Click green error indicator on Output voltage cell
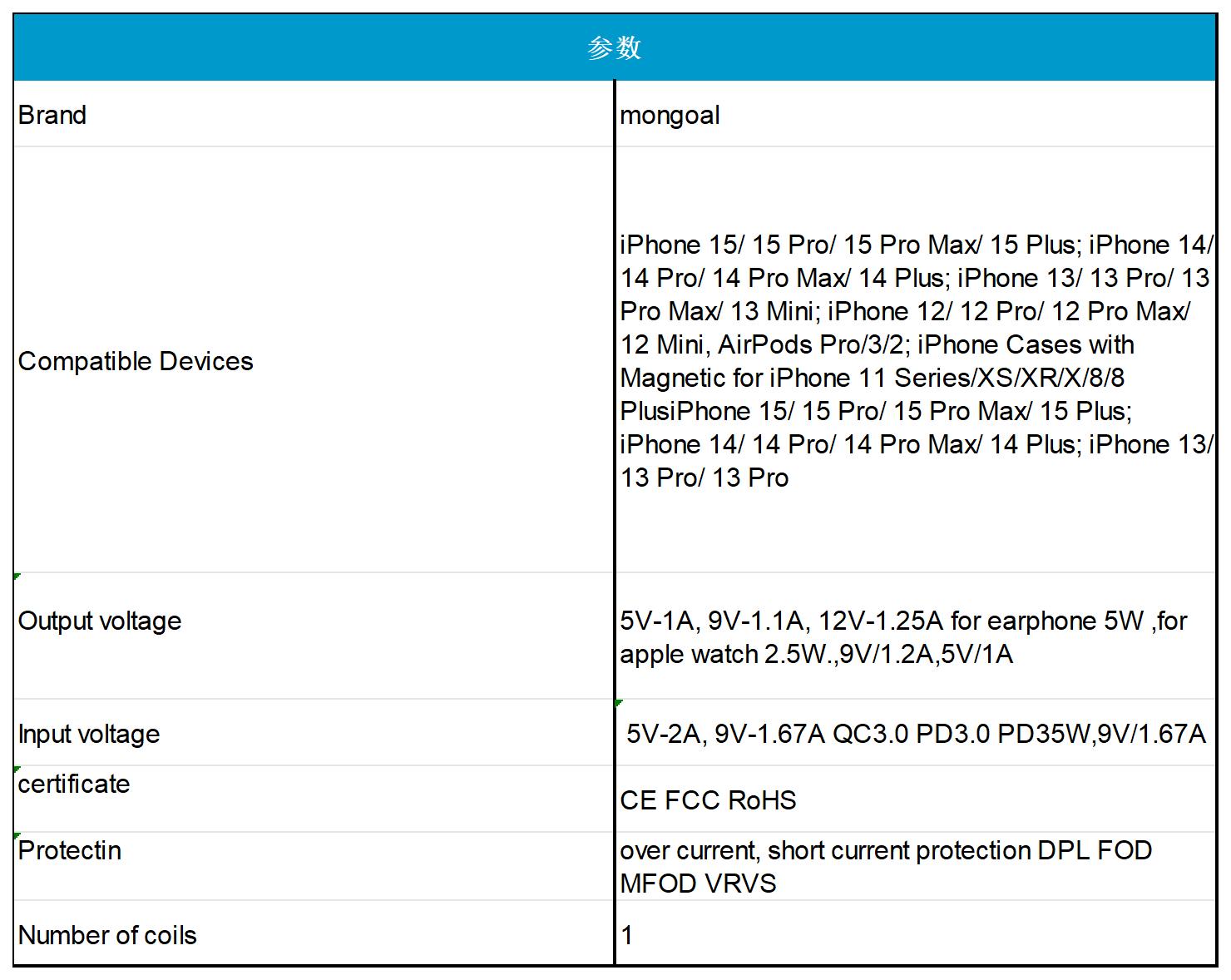Image resolution: width=1231 pixels, height=980 pixels. (x=17, y=576)
